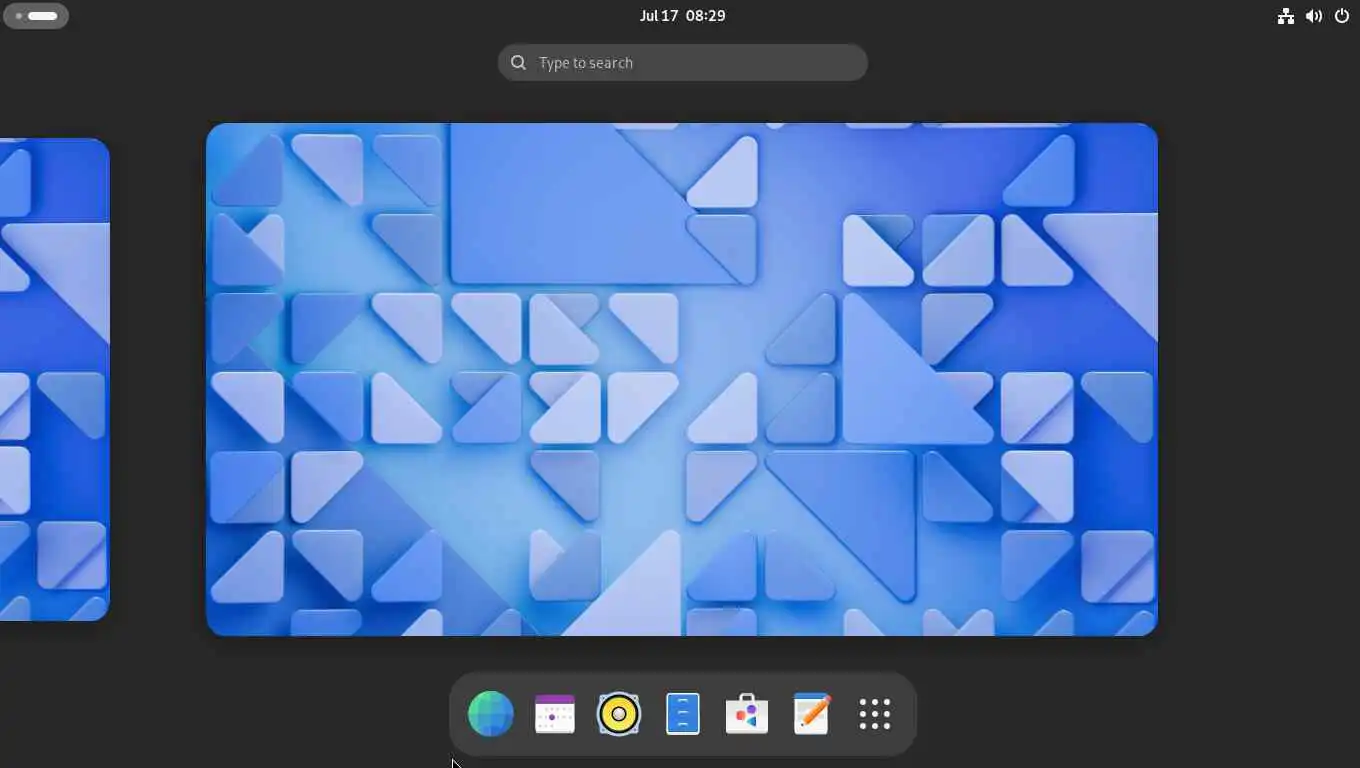Open the Text Editor notepad icon
The image size is (1360, 768).
811,714
